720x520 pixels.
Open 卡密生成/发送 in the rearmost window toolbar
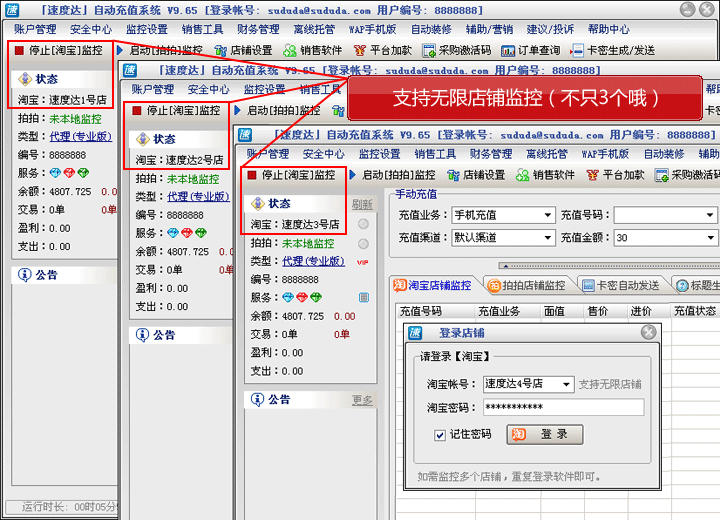(613, 50)
